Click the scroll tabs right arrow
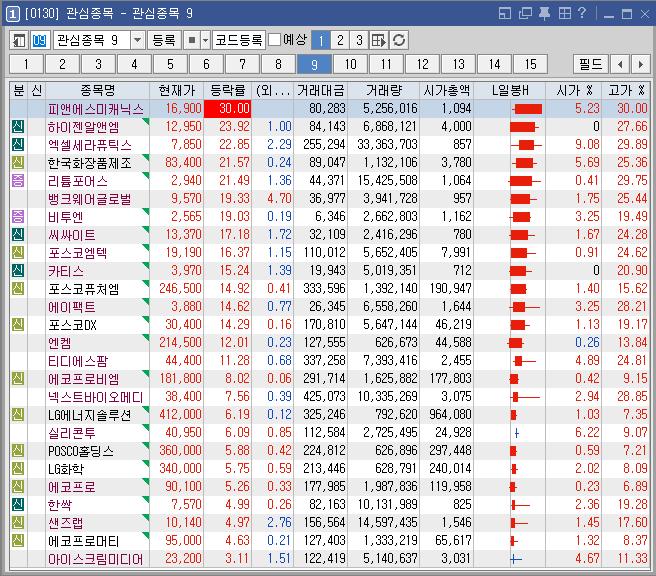Image resolution: width=656 pixels, height=576 pixels. coord(640,64)
